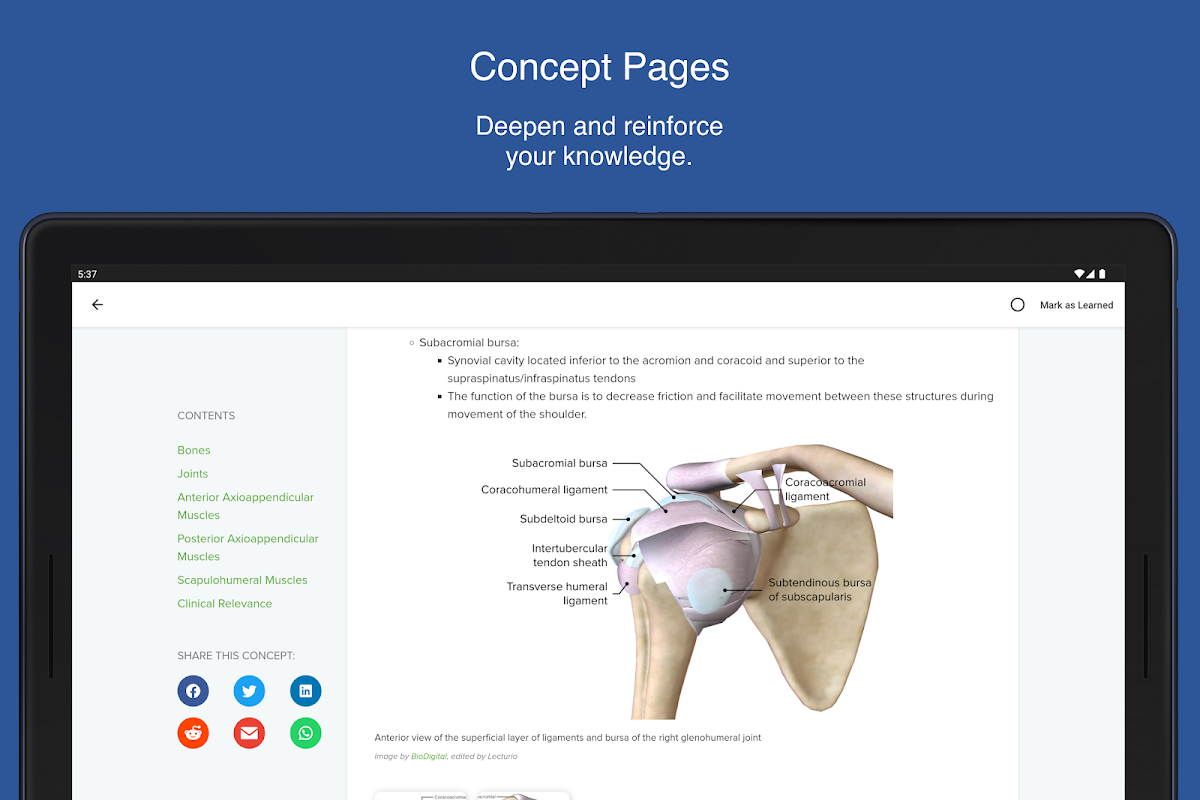Click the image caption starting Anterior view
Image resolution: width=1200 pixels, height=800 pixels.
pyautogui.click(x=568, y=738)
